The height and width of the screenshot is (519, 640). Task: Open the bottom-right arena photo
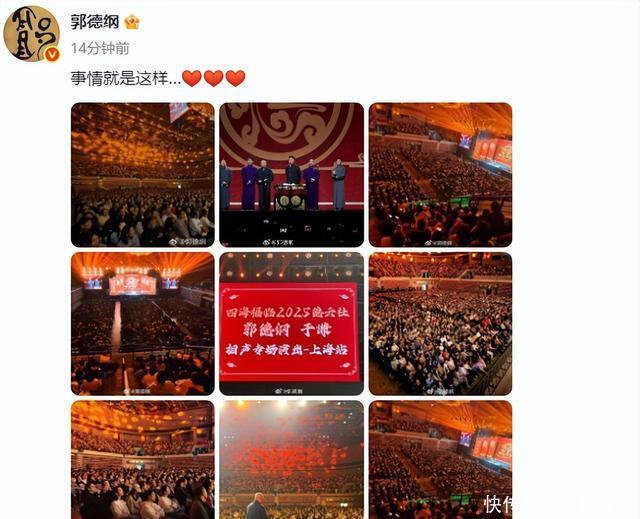pos(440,460)
